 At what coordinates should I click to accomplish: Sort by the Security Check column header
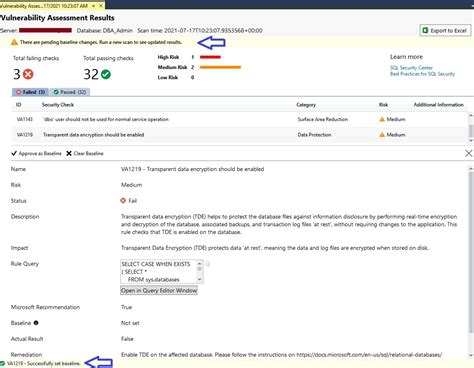(x=58, y=105)
